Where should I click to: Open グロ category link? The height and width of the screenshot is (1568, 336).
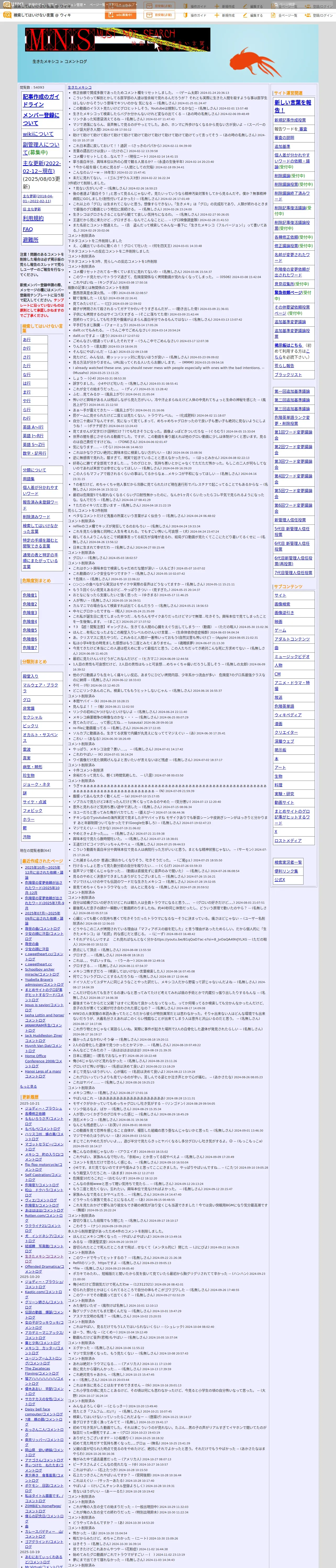27,700
